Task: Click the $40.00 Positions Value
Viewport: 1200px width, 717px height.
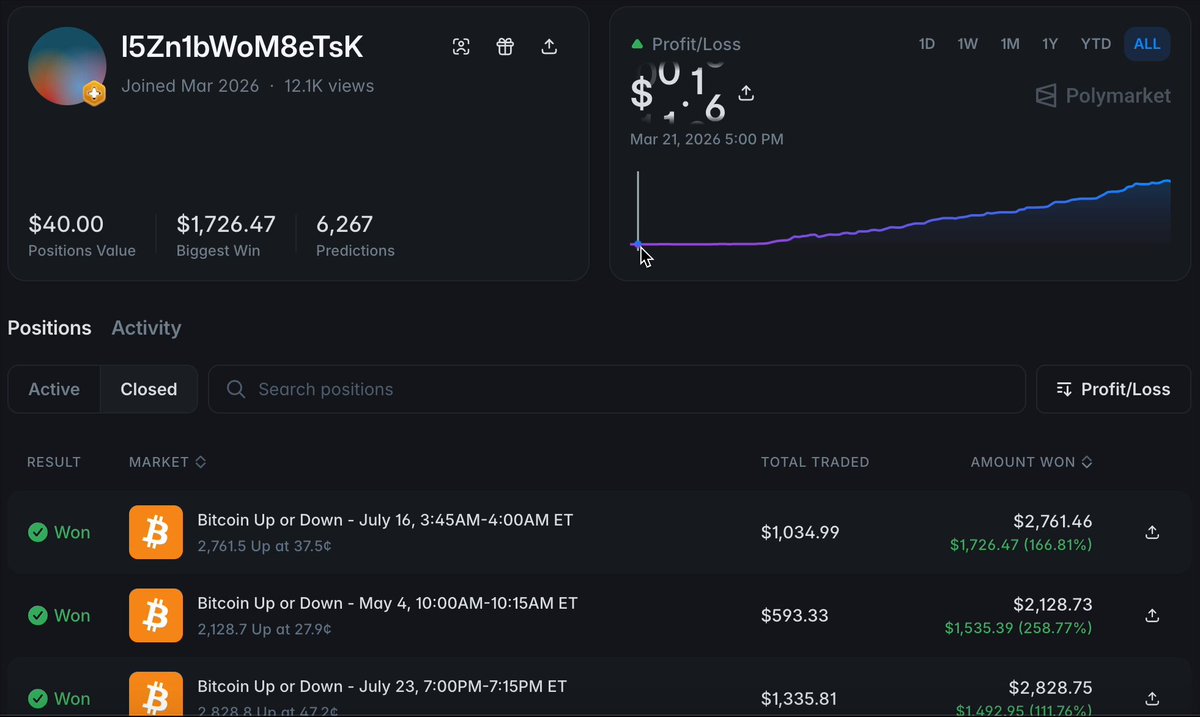Action: 66,224
